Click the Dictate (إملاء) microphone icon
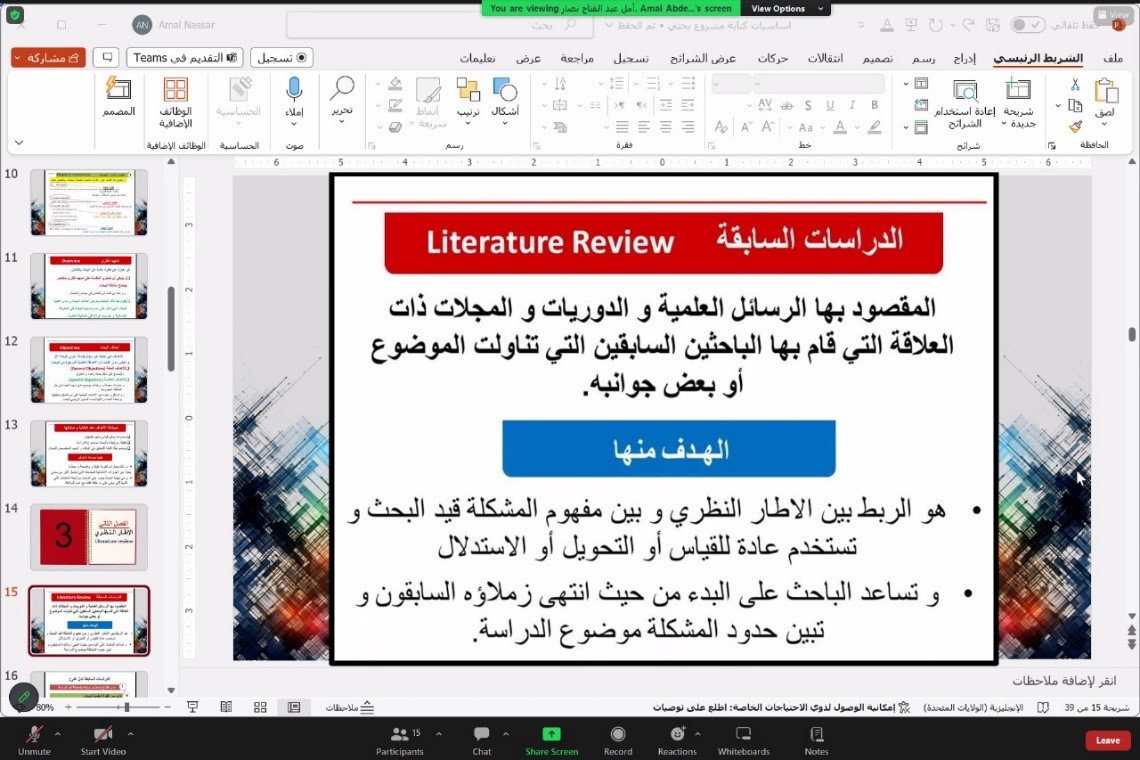The image size is (1140, 760). click(x=294, y=94)
